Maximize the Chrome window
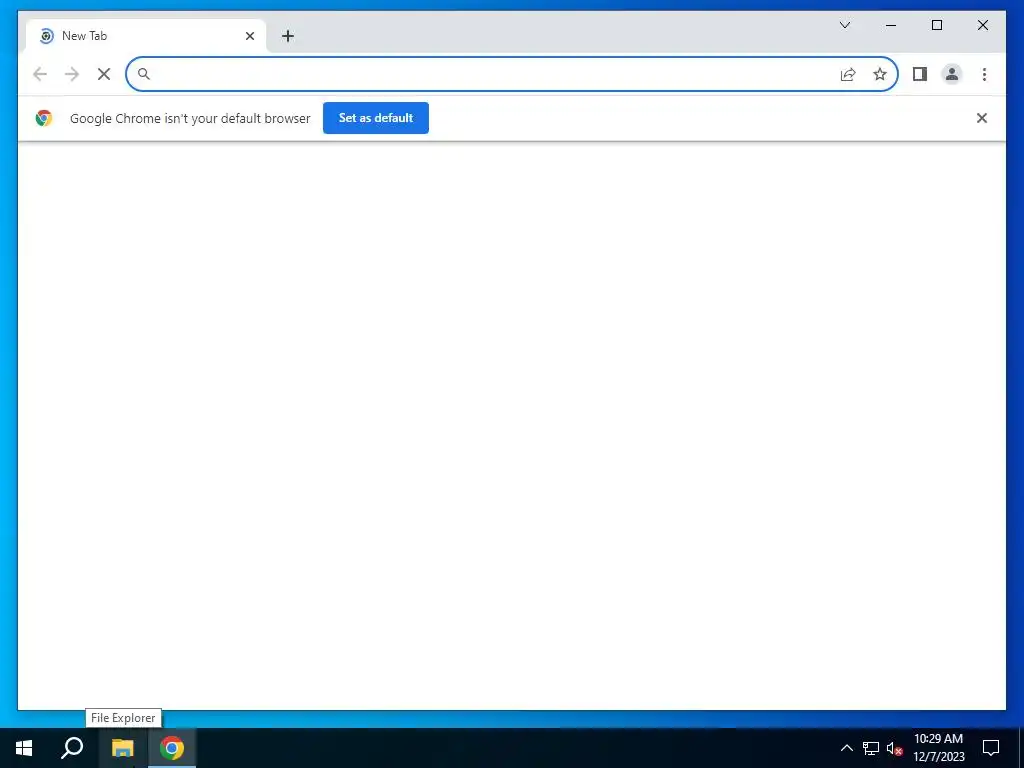 [x=936, y=25]
